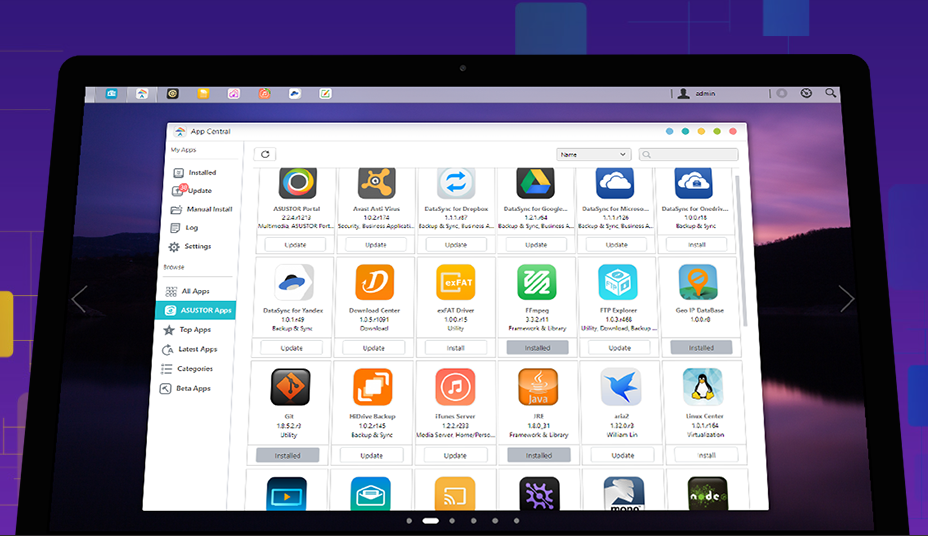Update the iTunes Server app
Screen dimensions: 928x536
click(x=455, y=455)
